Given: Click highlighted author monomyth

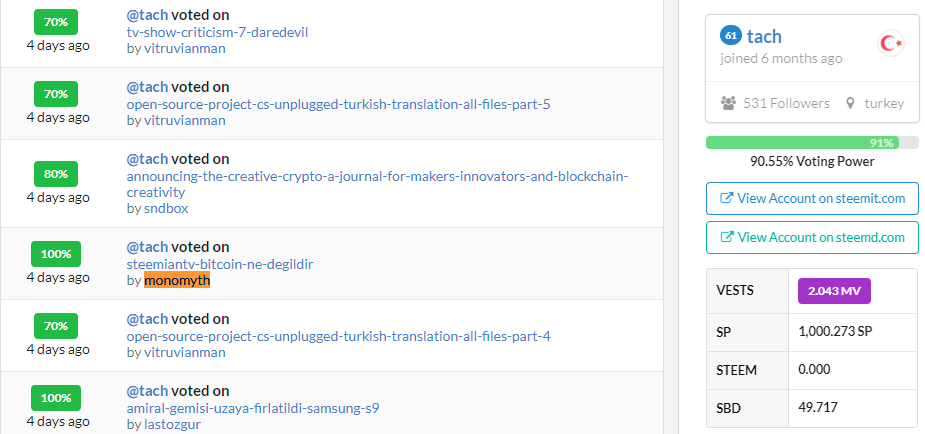Looking at the screenshot, I should [177, 281].
